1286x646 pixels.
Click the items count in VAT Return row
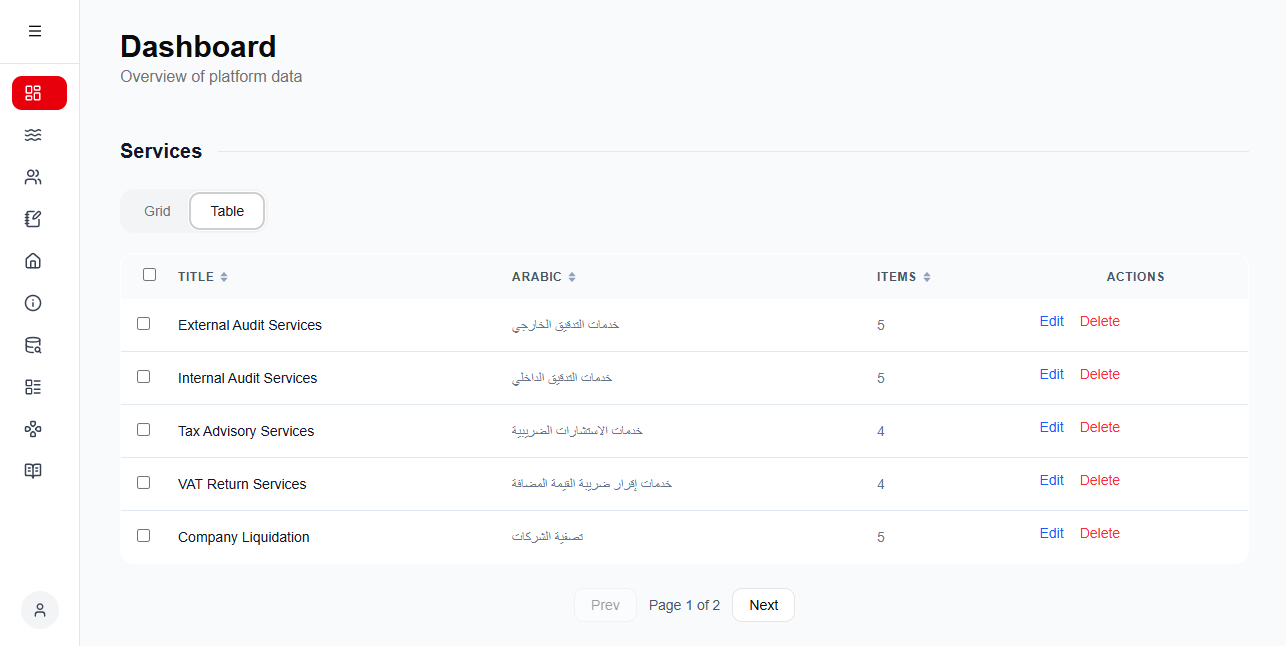(881, 485)
